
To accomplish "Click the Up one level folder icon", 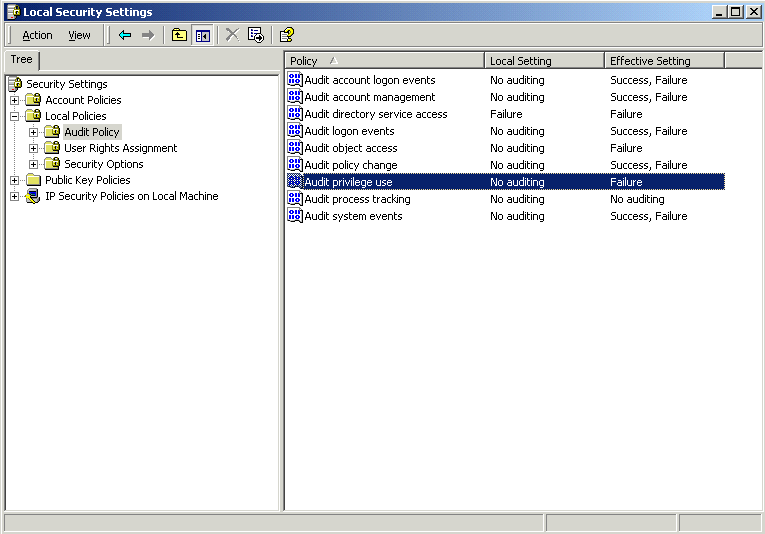I will [x=179, y=35].
